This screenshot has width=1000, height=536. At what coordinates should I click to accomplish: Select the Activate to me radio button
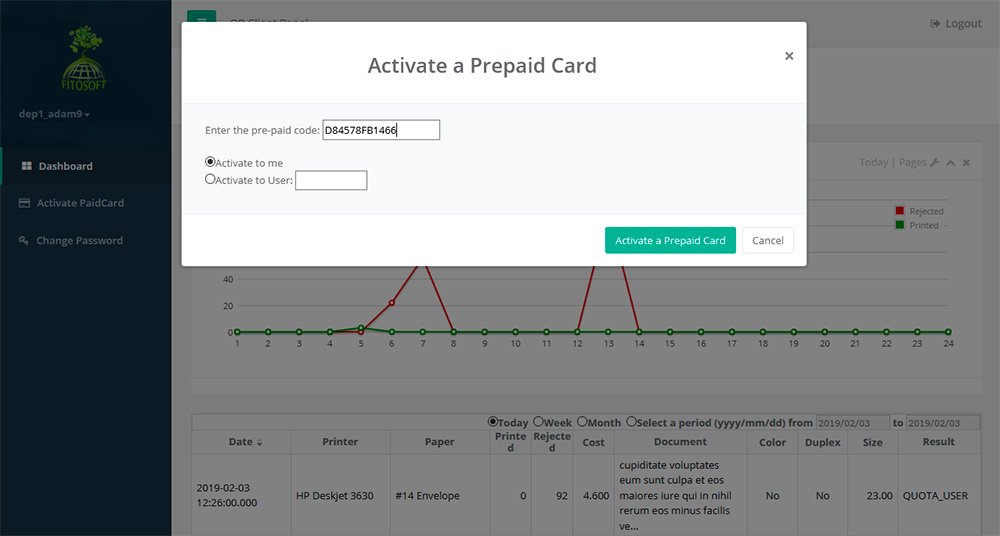click(x=210, y=162)
